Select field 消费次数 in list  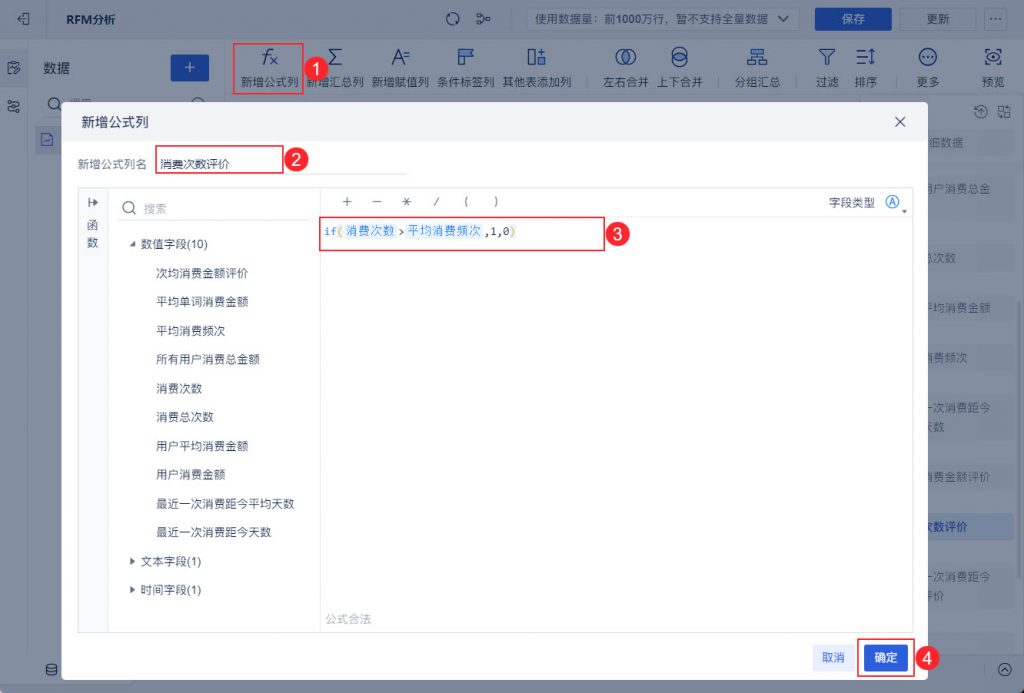(179, 388)
